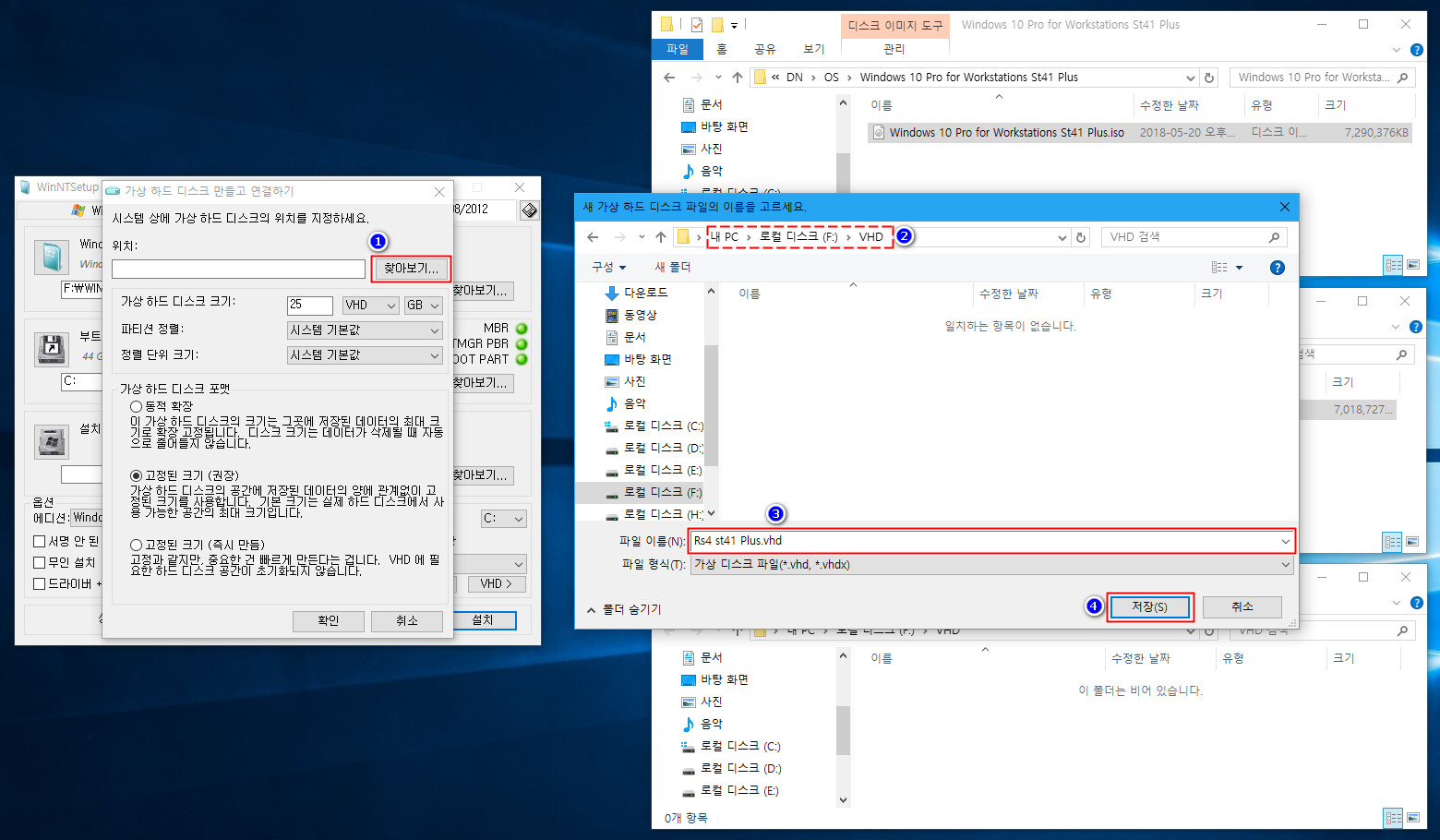
Task: Click the file name field with Rs4 st41 Plus.vhd
Action: point(991,541)
